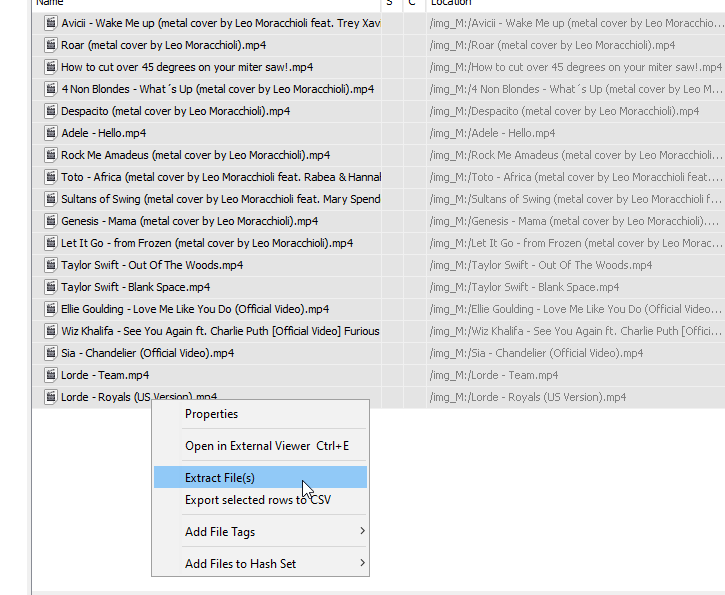
Task: Click icon for Lorde - Team.mp4
Action: pos(50,375)
